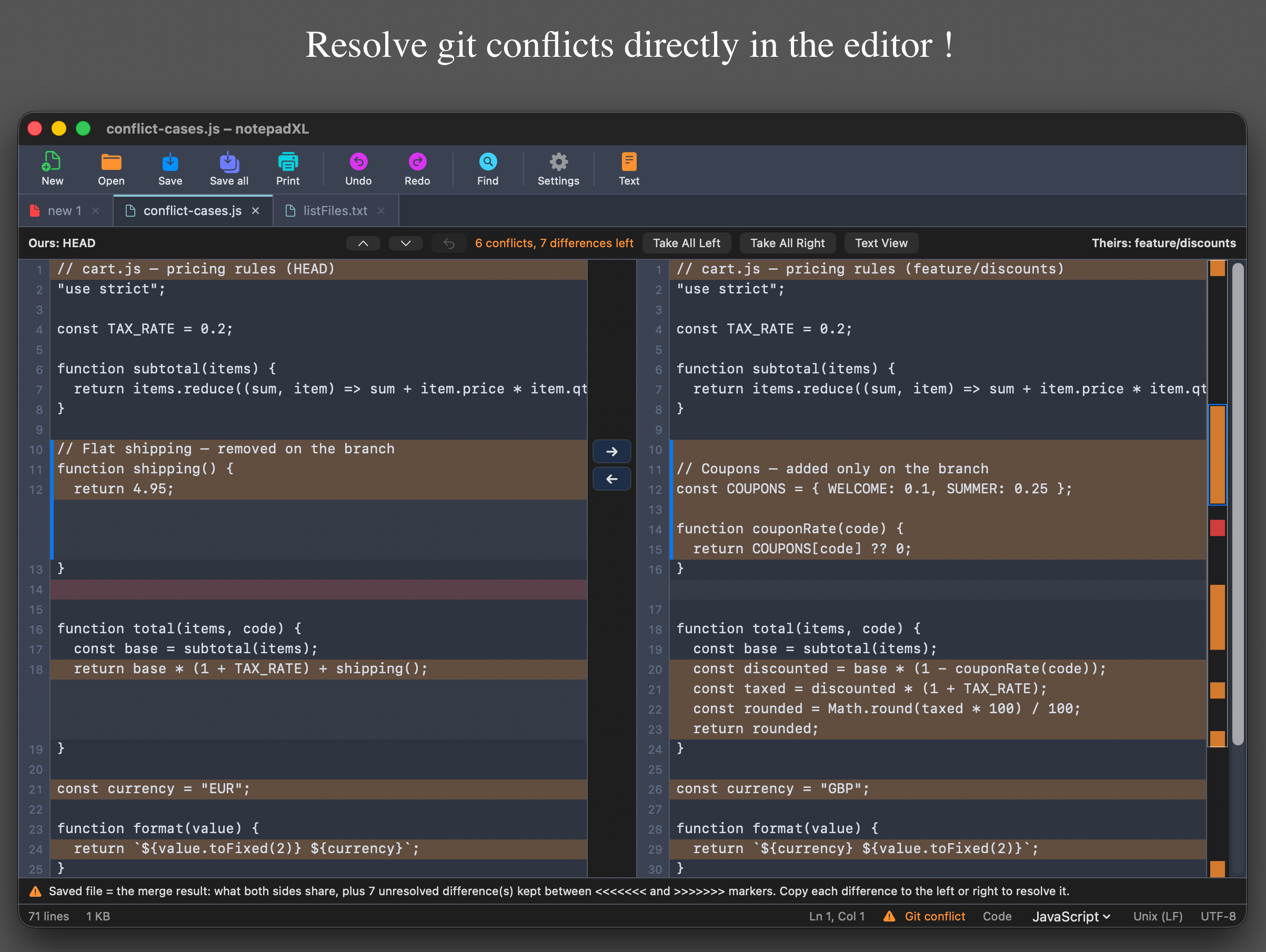The width and height of the screenshot is (1266, 952).
Task: Click the '6 conflicts, 7 differences left' text
Action: click(x=554, y=243)
